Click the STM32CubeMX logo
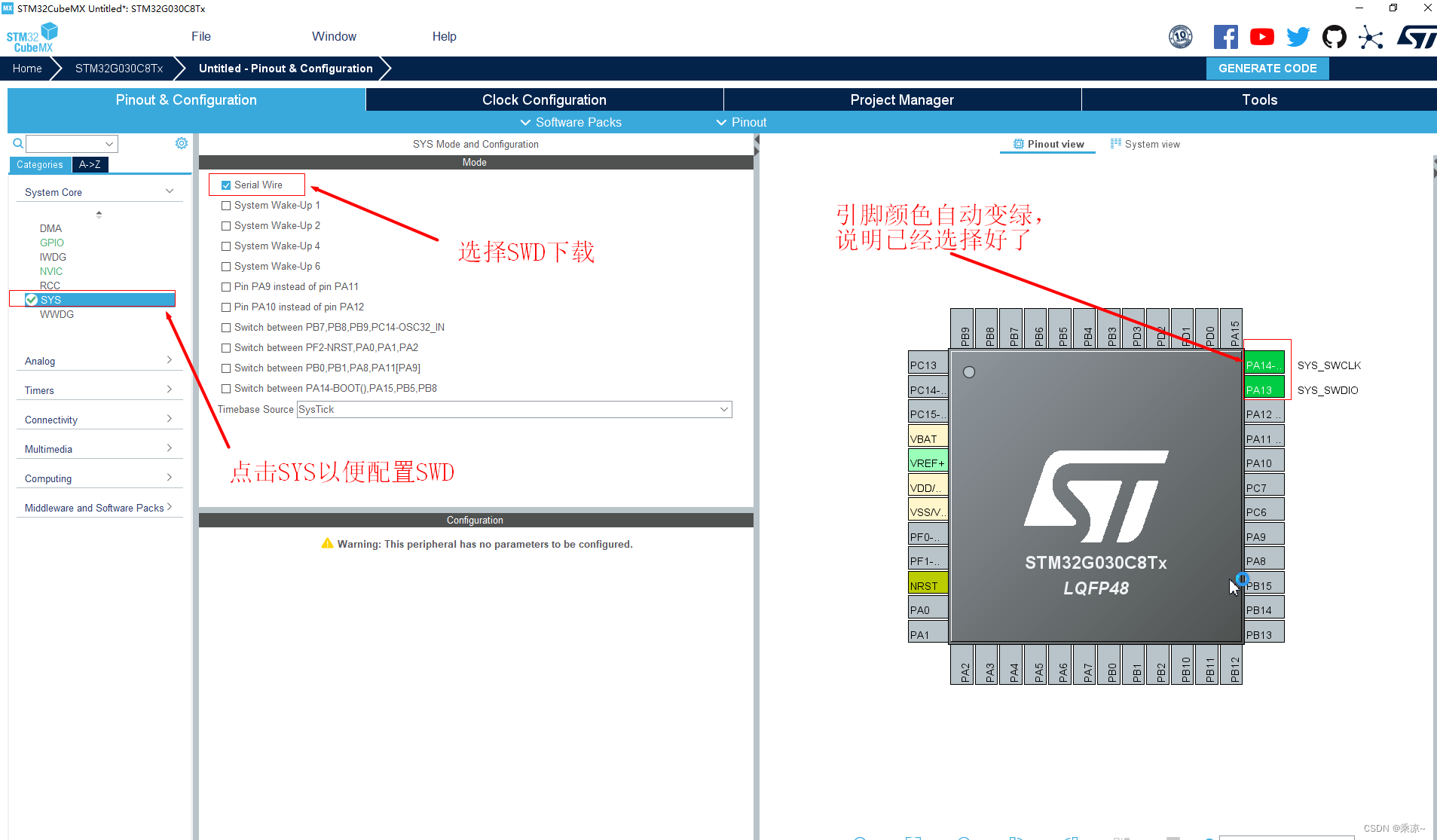 coord(32,38)
